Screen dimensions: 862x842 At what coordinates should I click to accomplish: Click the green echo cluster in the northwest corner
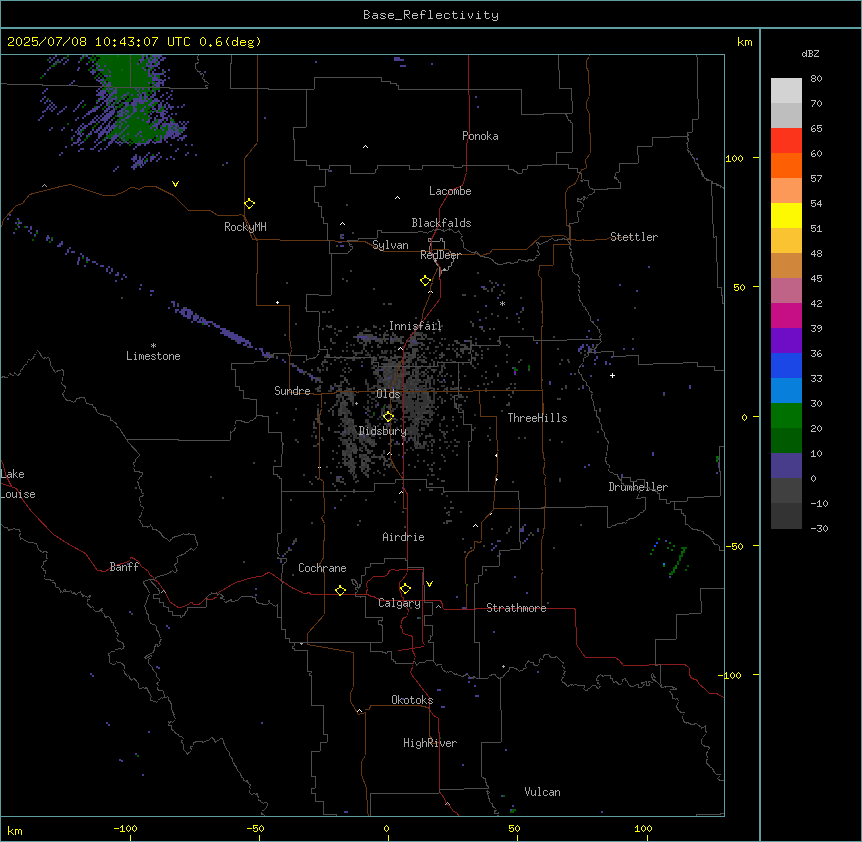129,99
